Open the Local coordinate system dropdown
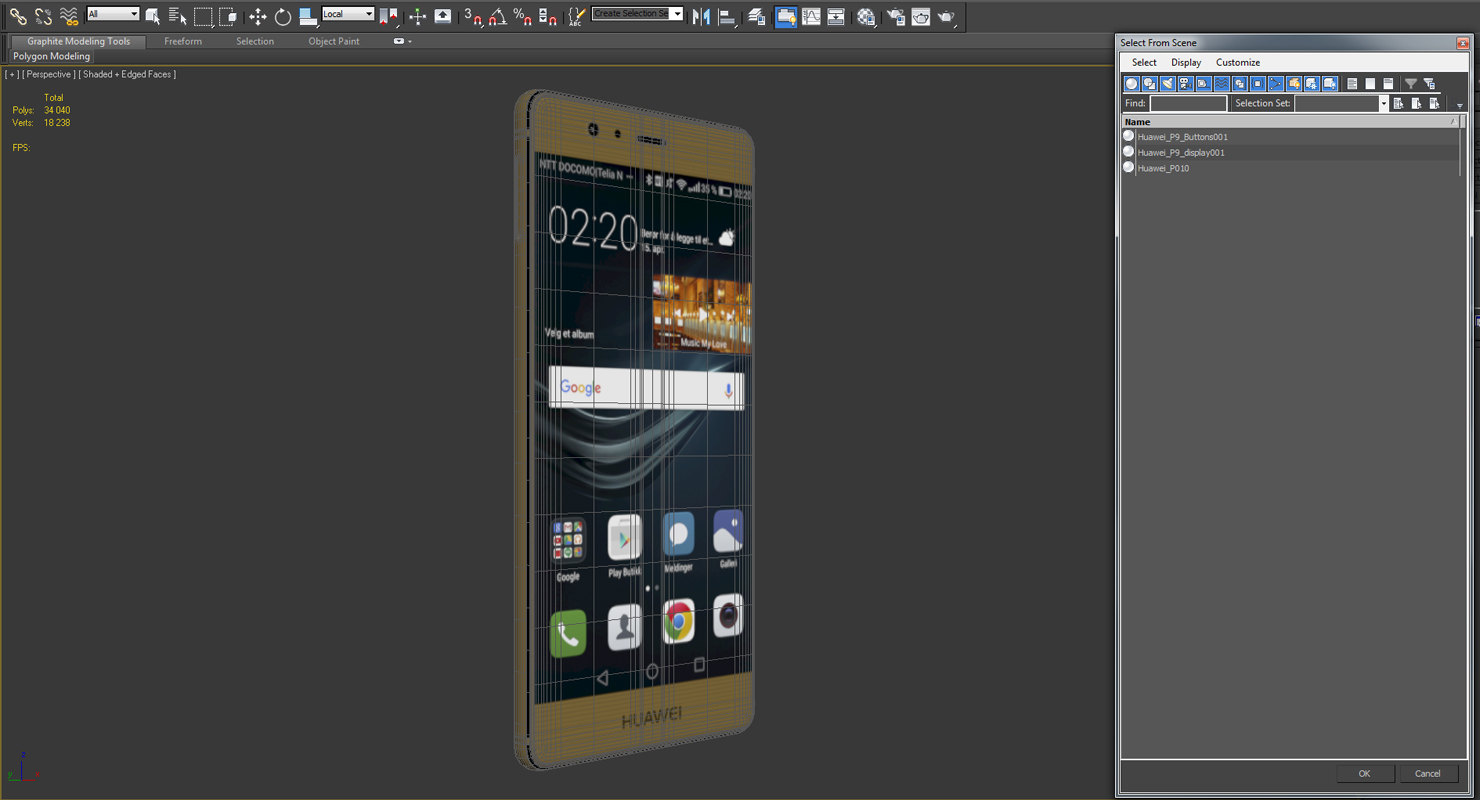 348,14
